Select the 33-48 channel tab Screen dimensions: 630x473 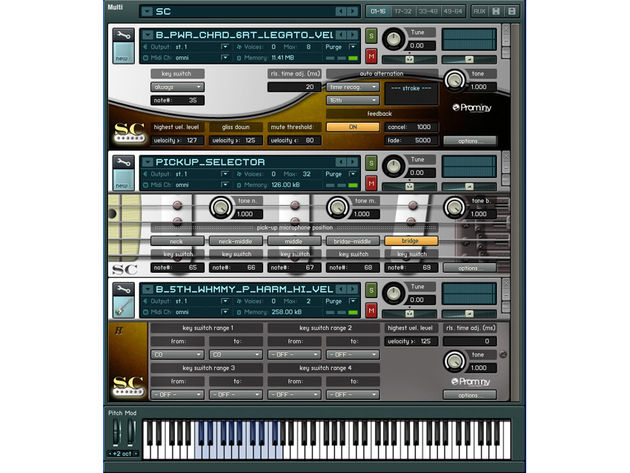[428, 11]
